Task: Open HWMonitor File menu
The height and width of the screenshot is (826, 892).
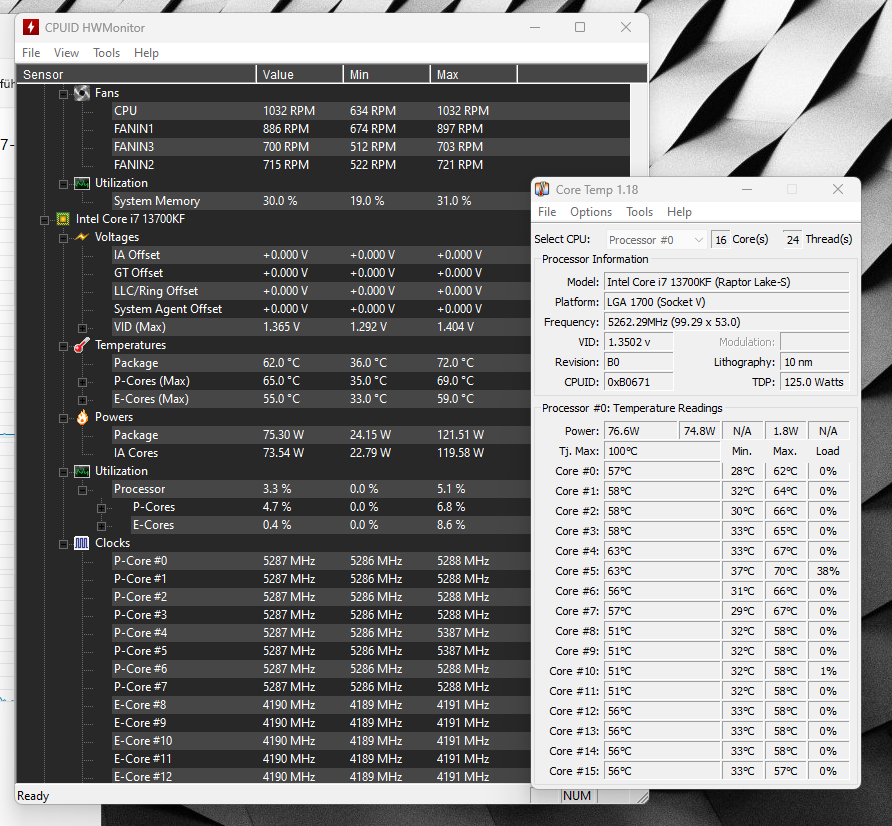Action: coord(31,53)
